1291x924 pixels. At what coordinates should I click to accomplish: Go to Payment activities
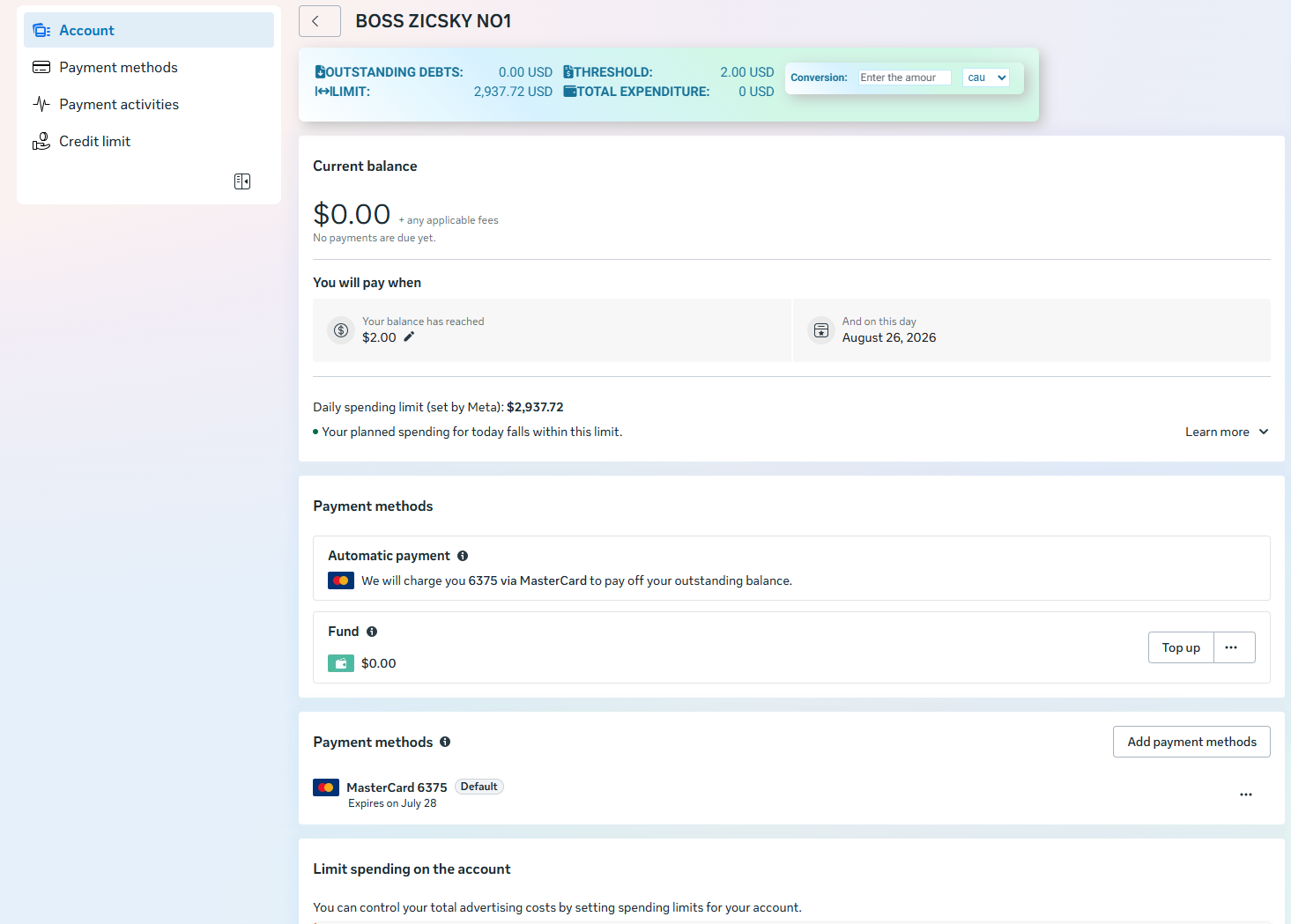coord(149,104)
